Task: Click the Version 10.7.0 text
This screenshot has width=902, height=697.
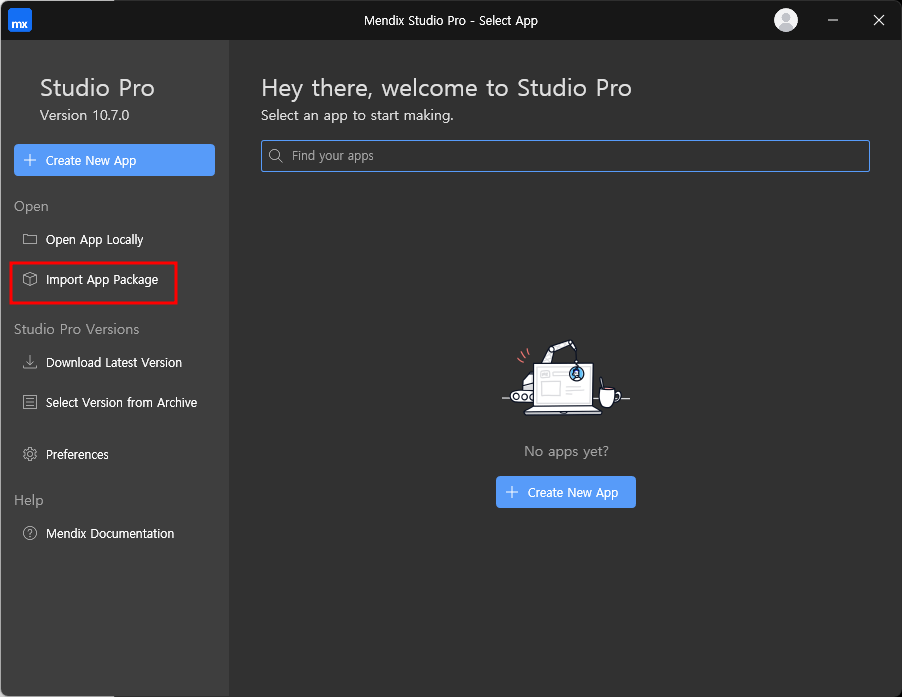Action: [85, 116]
